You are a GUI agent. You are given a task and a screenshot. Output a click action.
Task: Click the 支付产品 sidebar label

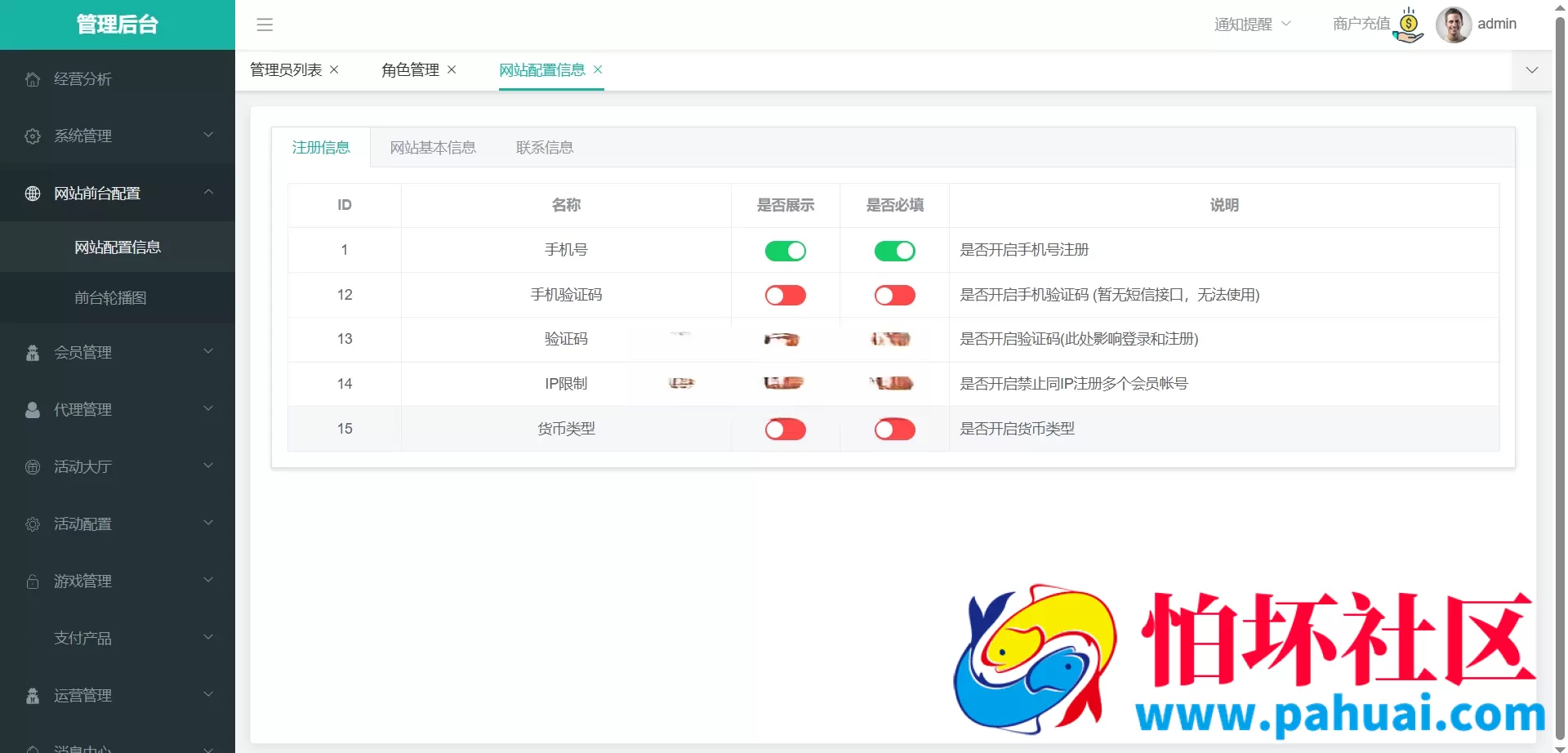click(82, 639)
